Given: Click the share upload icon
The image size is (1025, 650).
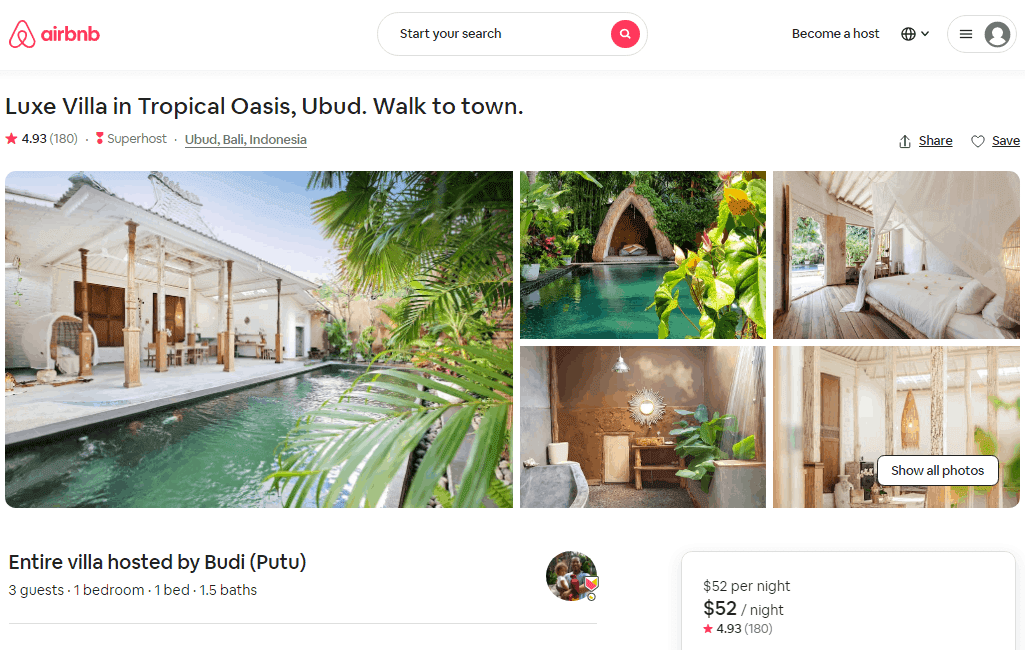Looking at the screenshot, I should pyautogui.click(x=905, y=141).
